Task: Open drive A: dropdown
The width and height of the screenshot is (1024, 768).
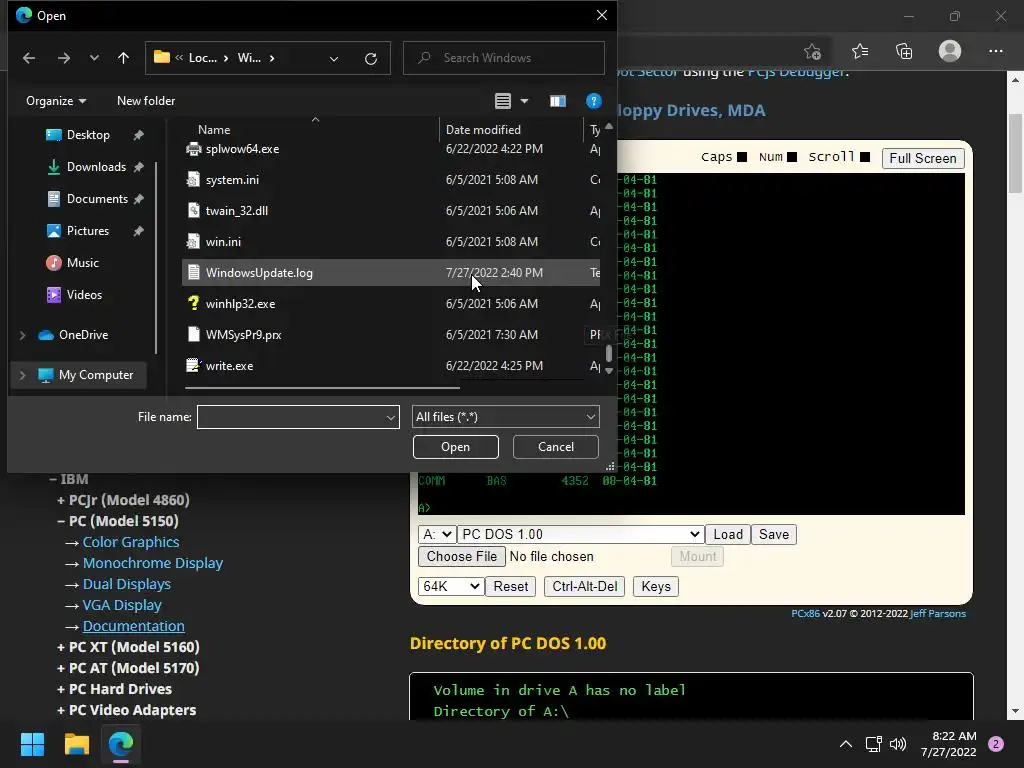Action: (437, 534)
